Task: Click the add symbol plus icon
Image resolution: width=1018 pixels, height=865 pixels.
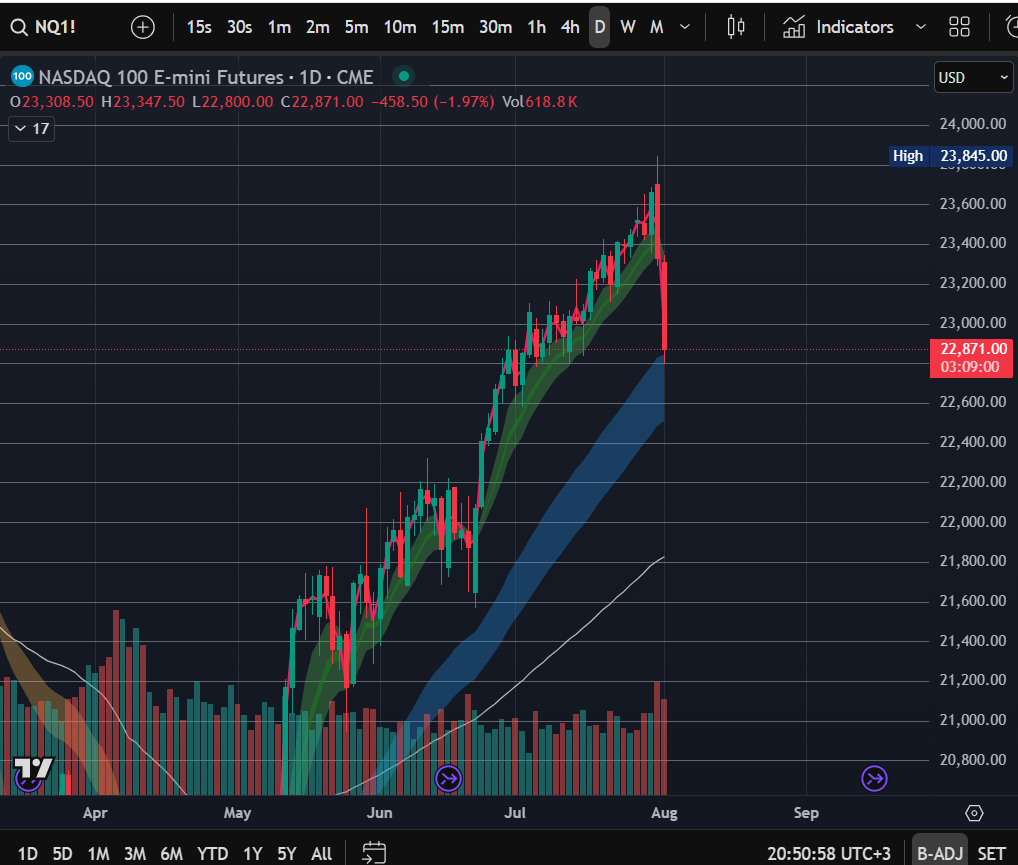Action: pos(143,27)
